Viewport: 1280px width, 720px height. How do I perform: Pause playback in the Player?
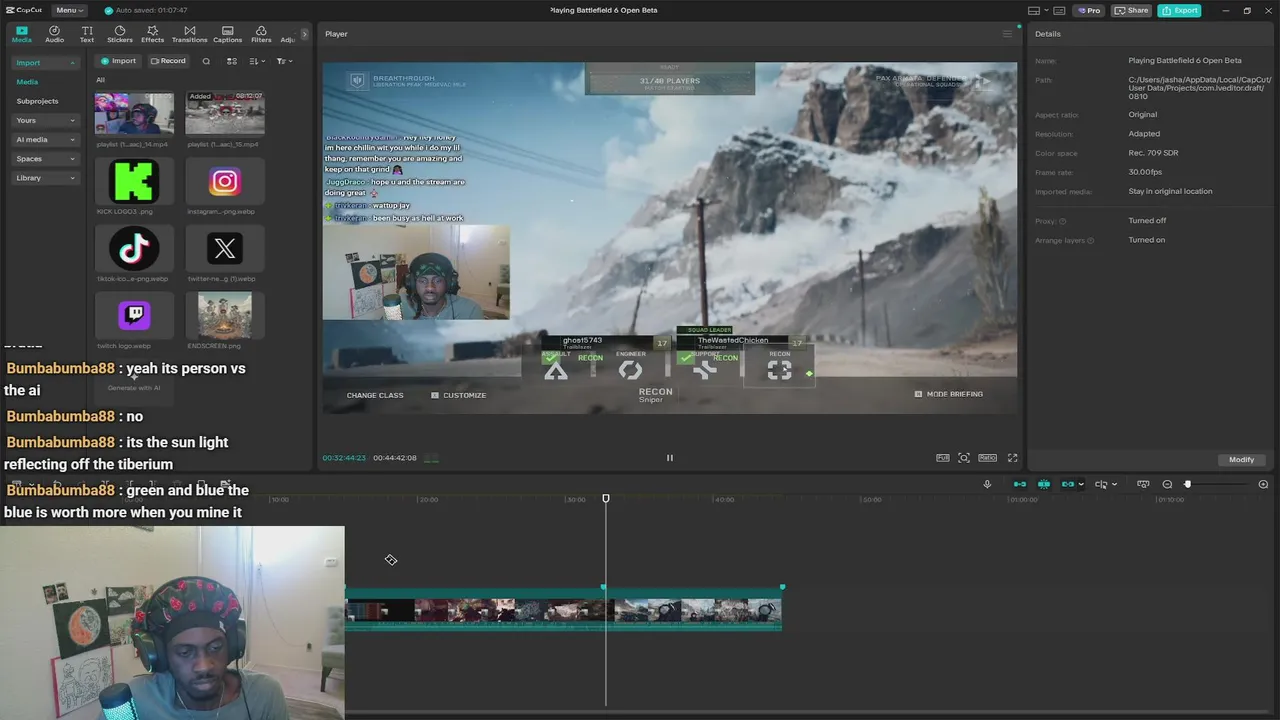click(670, 458)
